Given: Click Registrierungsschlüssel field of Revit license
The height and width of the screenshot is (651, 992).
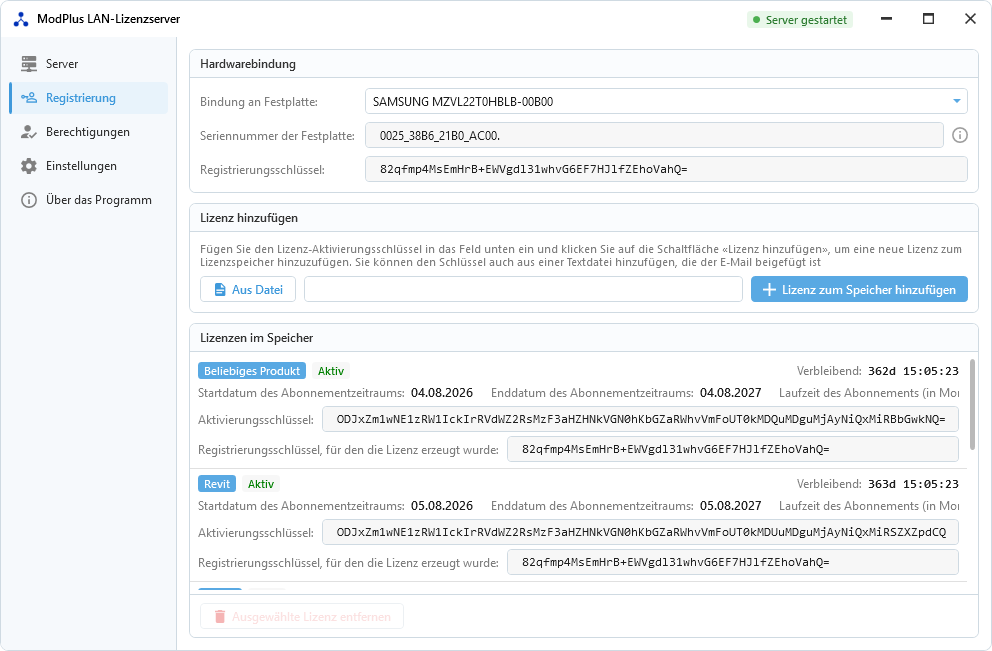Looking at the screenshot, I should (x=733, y=562).
